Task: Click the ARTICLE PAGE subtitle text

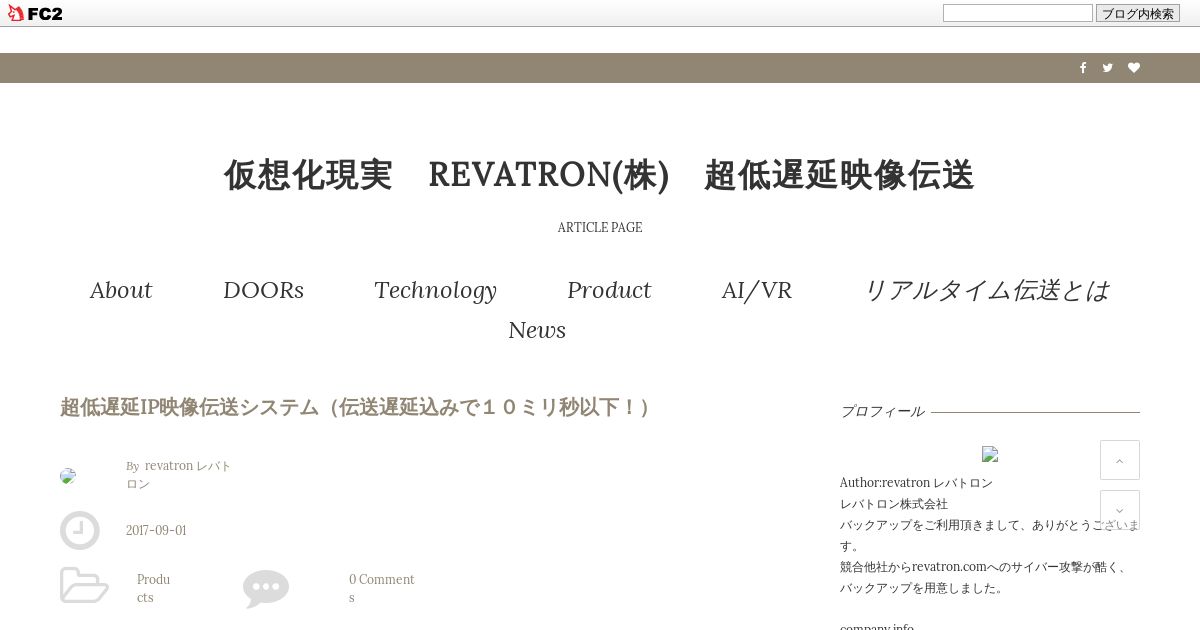Action: [600, 228]
